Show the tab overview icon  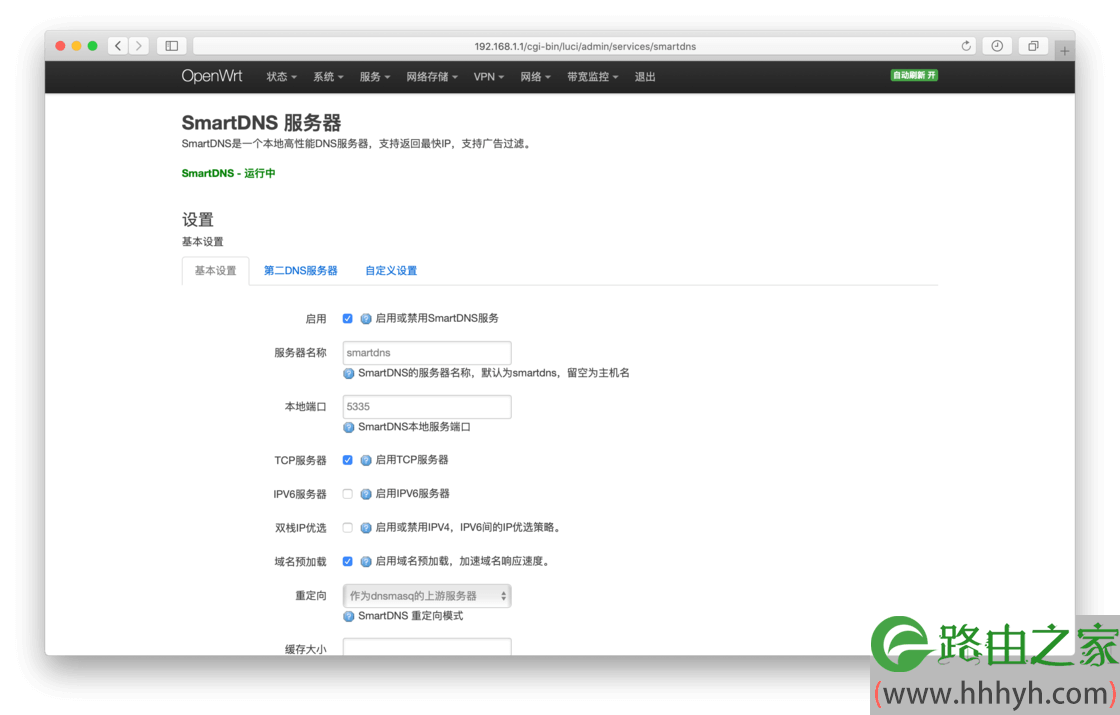(x=1033, y=46)
